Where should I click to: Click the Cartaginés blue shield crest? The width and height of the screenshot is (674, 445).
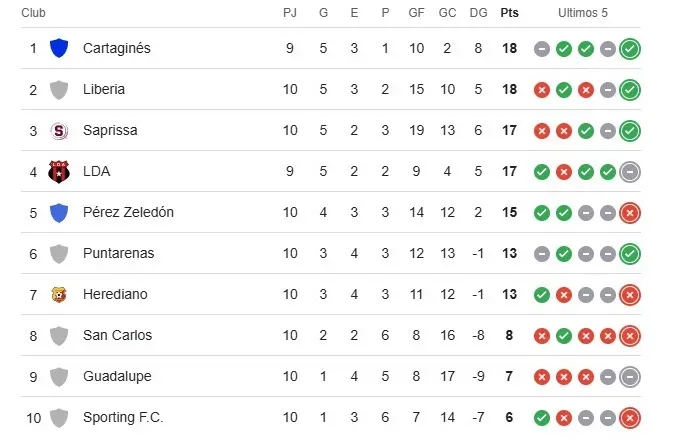click(x=59, y=48)
